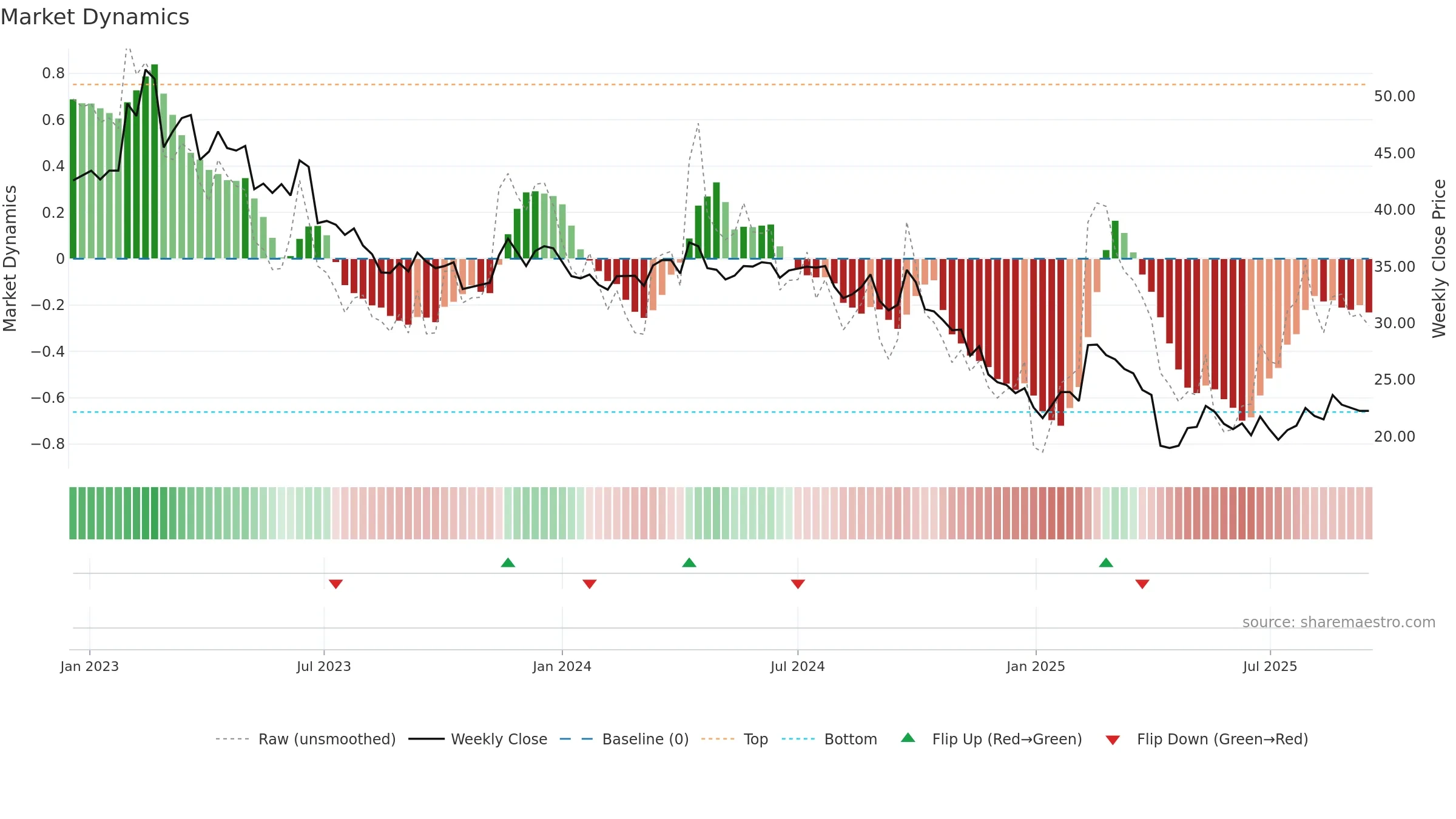Click the Jan 2024 axis label
The width and height of the screenshot is (1456, 819).
pos(562,666)
